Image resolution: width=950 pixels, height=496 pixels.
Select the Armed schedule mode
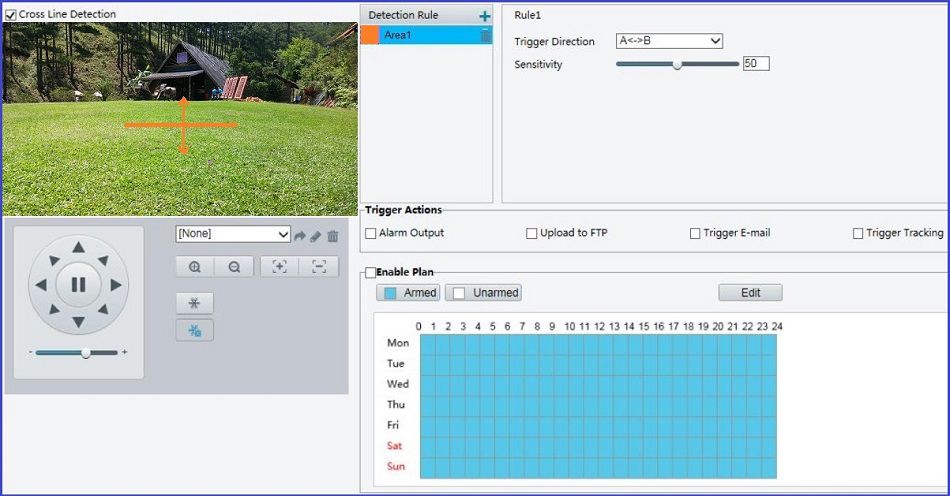click(410, 293)
